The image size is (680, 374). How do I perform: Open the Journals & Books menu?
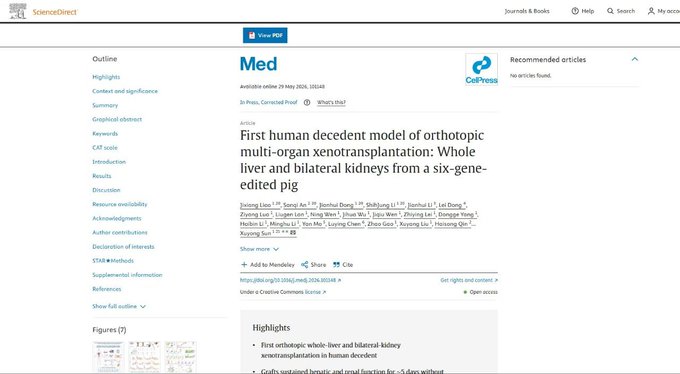pyautogui.click(x=527, y=11)
